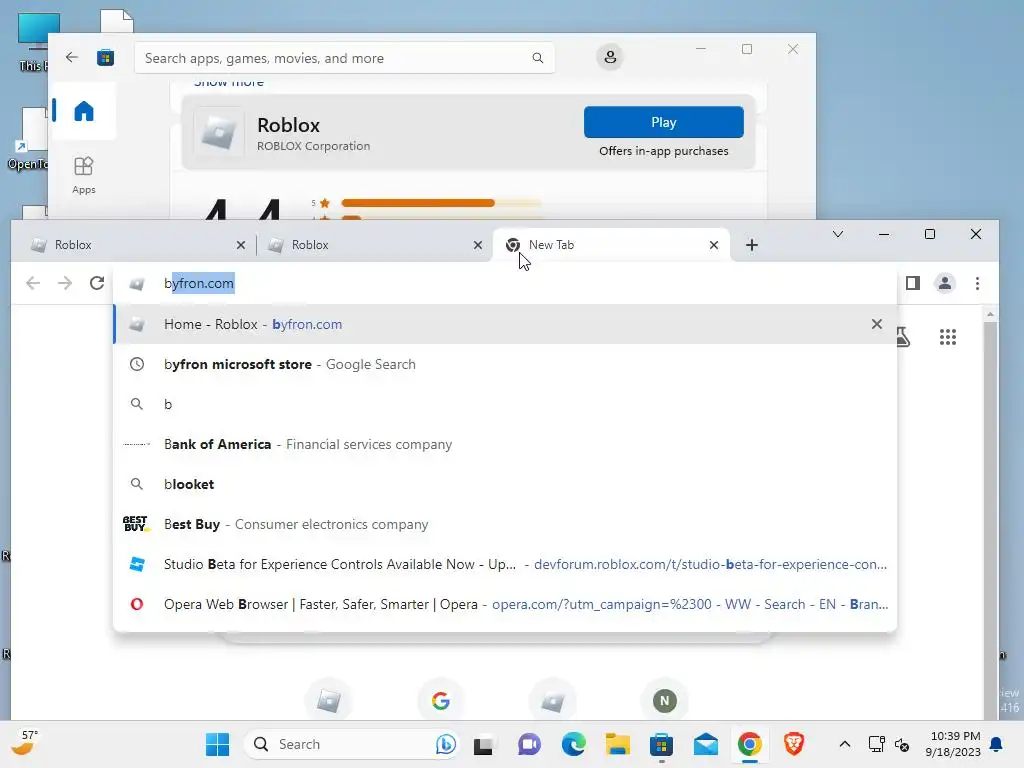Open File Explorer from the taskbar
This screenshot has width=1024, height=768.
click(617, 744)
